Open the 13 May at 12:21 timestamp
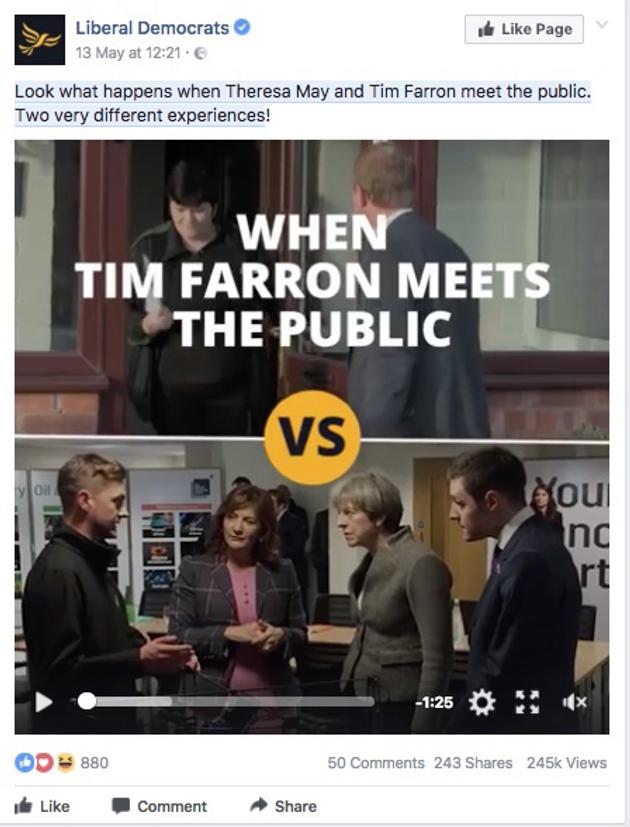 tap(128, 53)
